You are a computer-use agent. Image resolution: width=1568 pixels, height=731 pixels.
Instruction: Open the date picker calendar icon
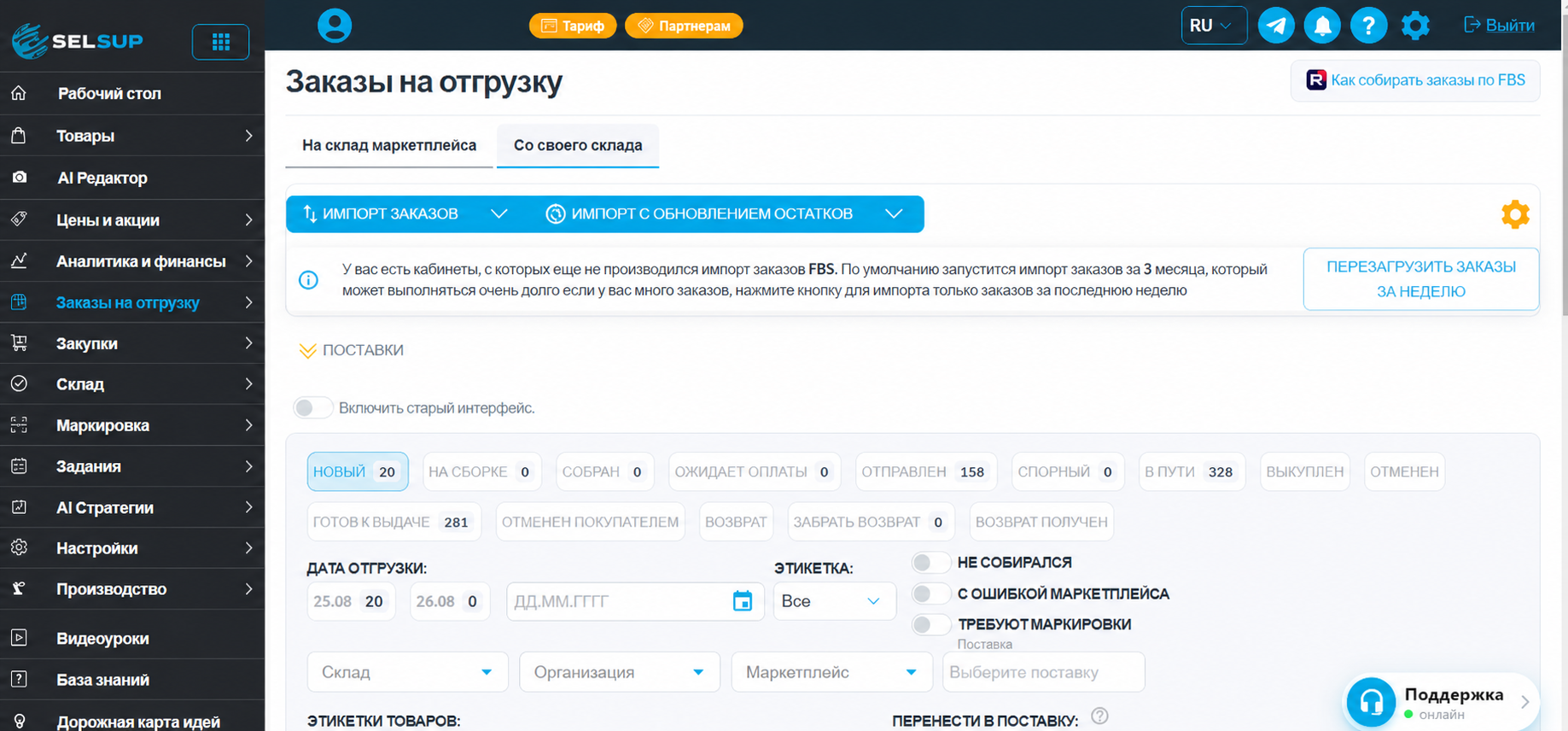coord(743,601)
